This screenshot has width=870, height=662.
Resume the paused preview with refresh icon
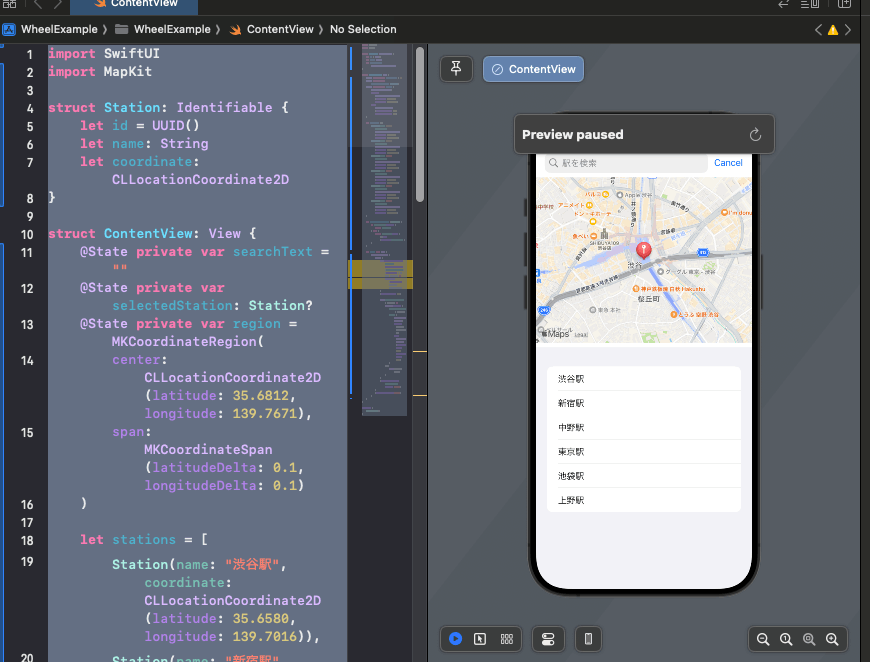click(x=755, y=135)
